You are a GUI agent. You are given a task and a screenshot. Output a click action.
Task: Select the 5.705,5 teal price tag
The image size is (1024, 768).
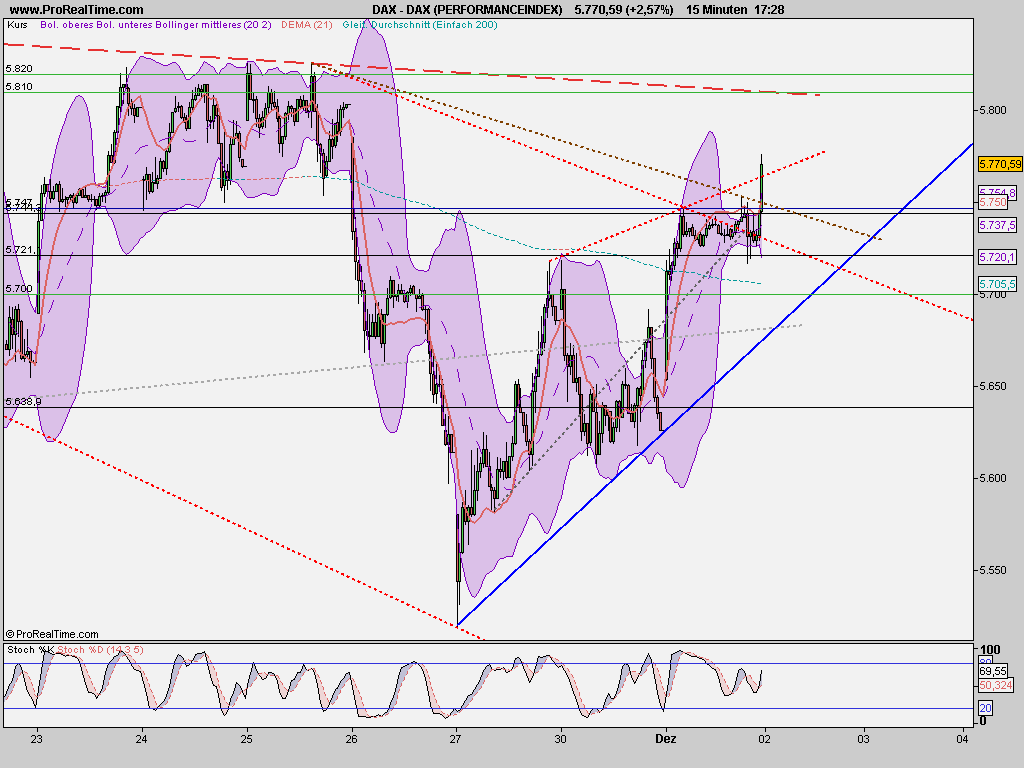point(997,285)
